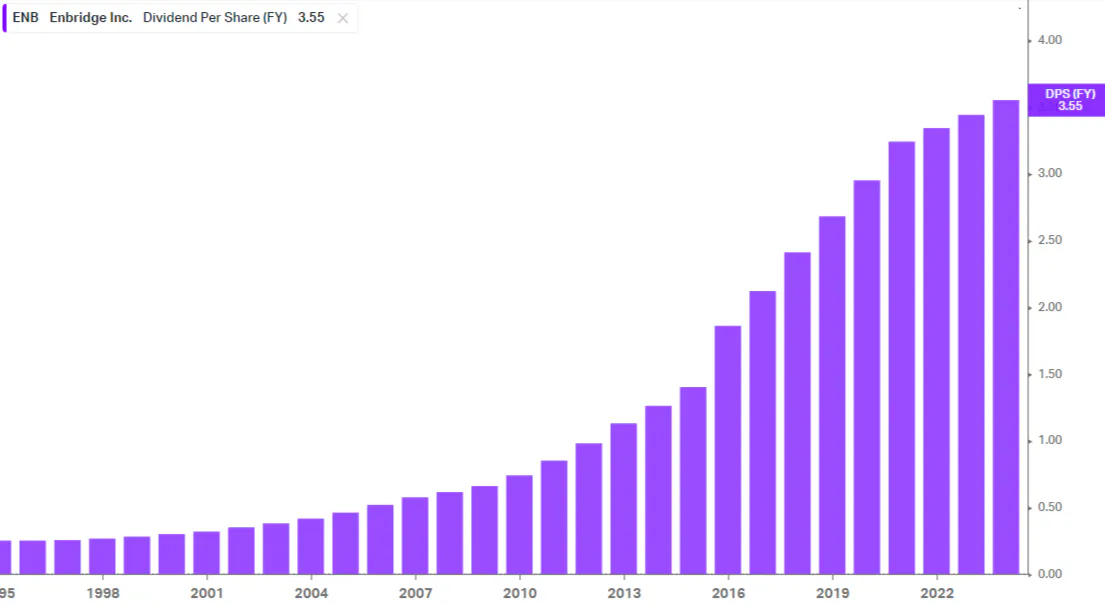
Task: Click the Enbridge Inc. company name
Action: [x=90, y=18]
